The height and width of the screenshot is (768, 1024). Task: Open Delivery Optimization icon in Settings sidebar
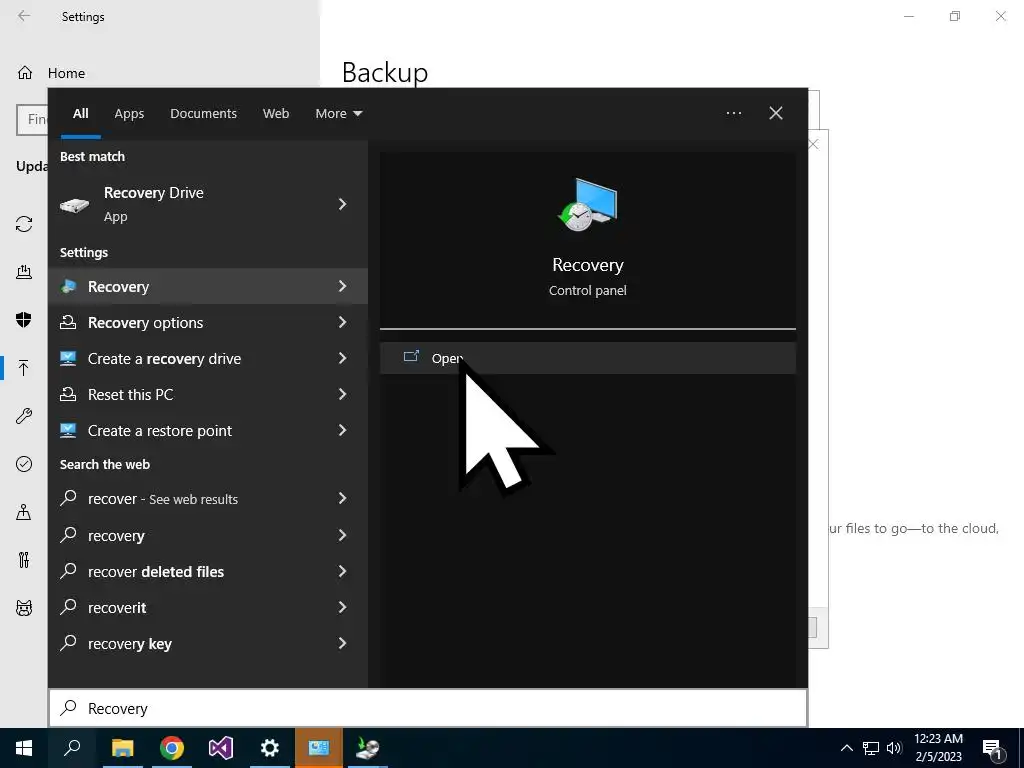coord(24,272)
